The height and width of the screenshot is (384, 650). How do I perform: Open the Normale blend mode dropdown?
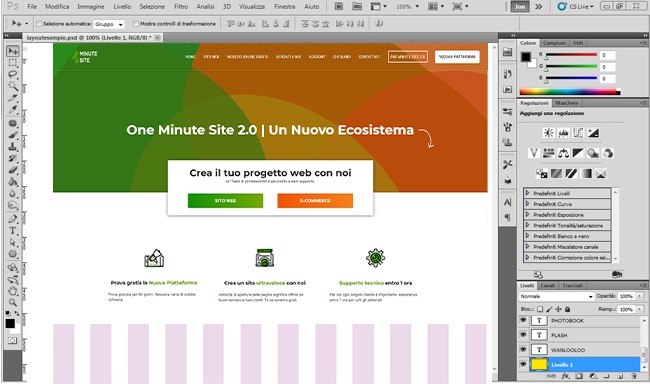tap(556, 296)
